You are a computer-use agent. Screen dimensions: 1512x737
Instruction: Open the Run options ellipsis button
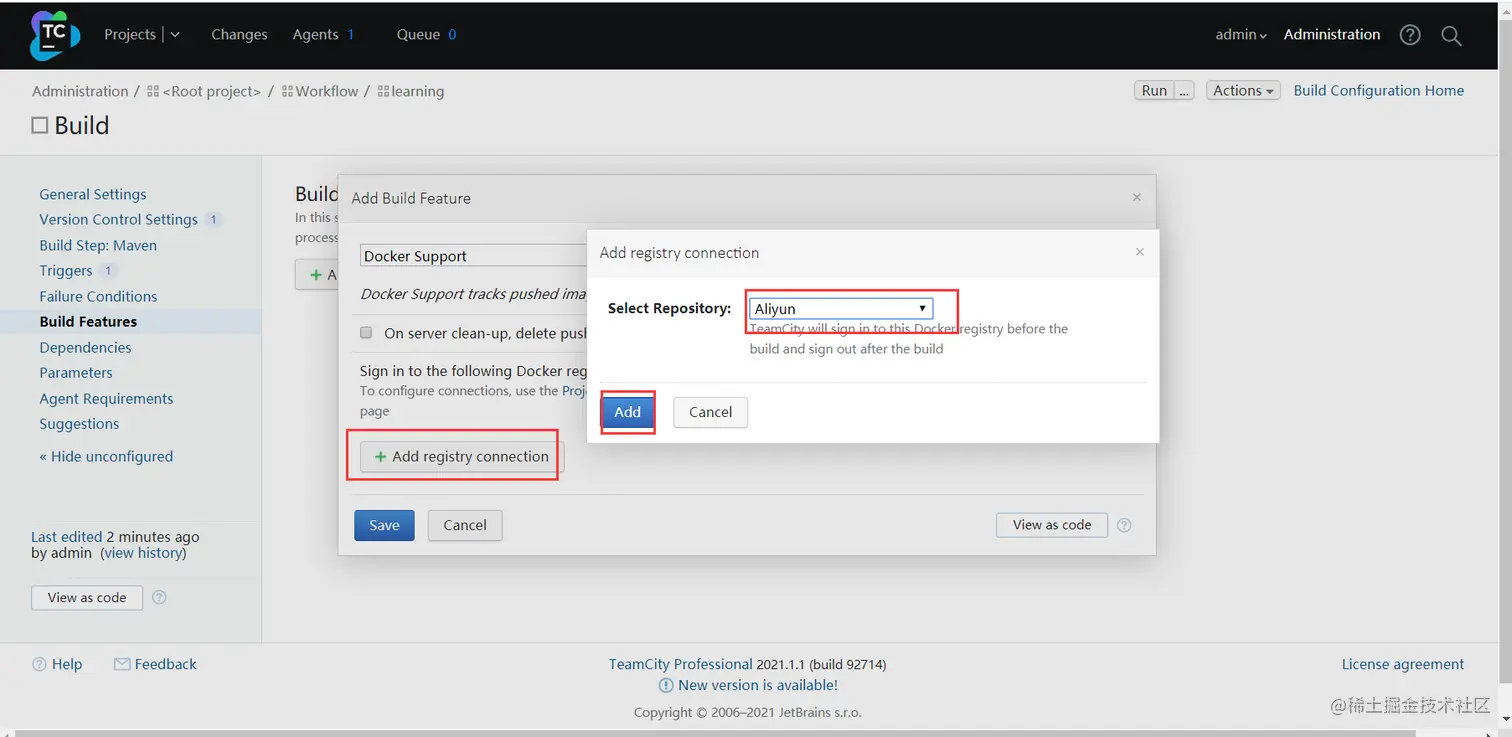(x=1184, y=90)
